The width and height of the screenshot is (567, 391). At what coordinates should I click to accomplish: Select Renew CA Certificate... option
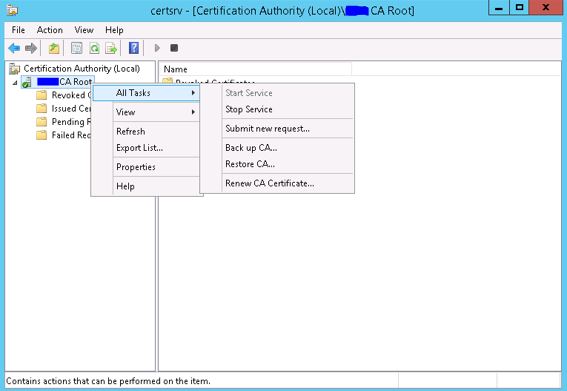pos(277,183)
